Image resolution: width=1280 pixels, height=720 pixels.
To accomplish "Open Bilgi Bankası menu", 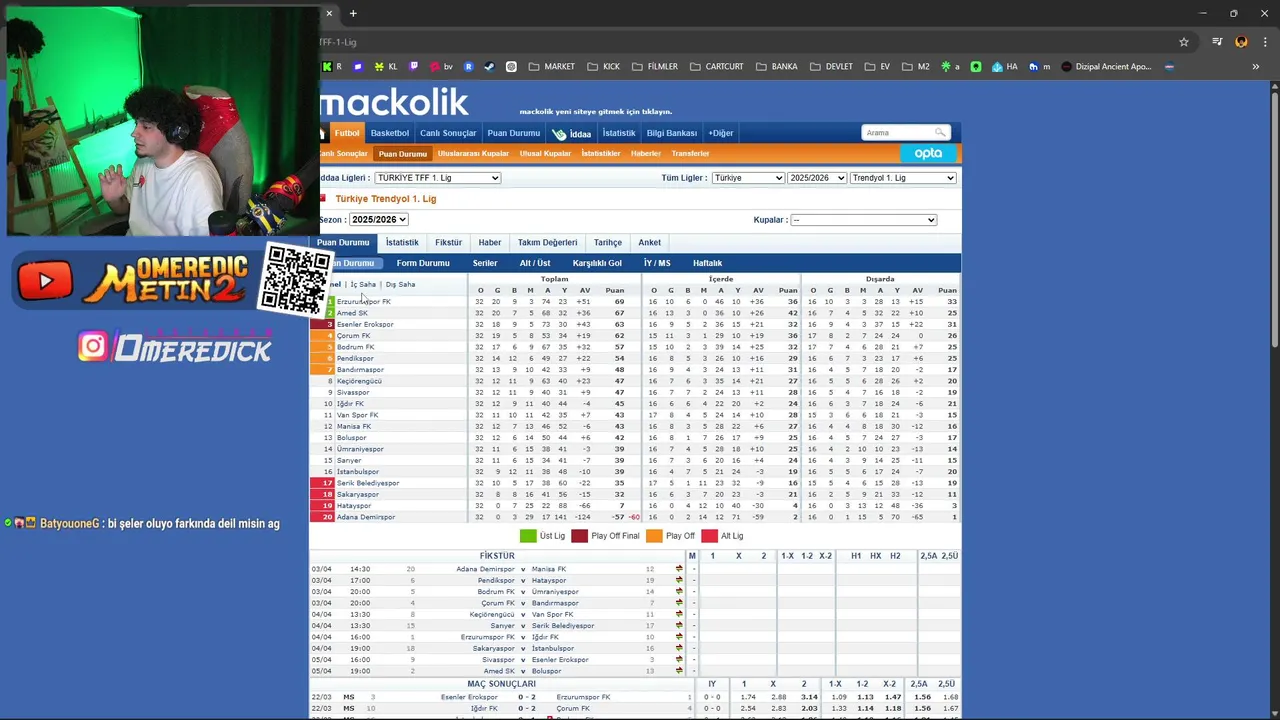I will tap(672, 133).
